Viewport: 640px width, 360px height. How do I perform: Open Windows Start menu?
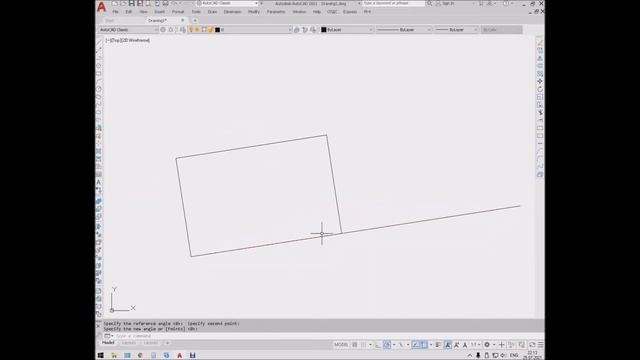click(100, 356)
